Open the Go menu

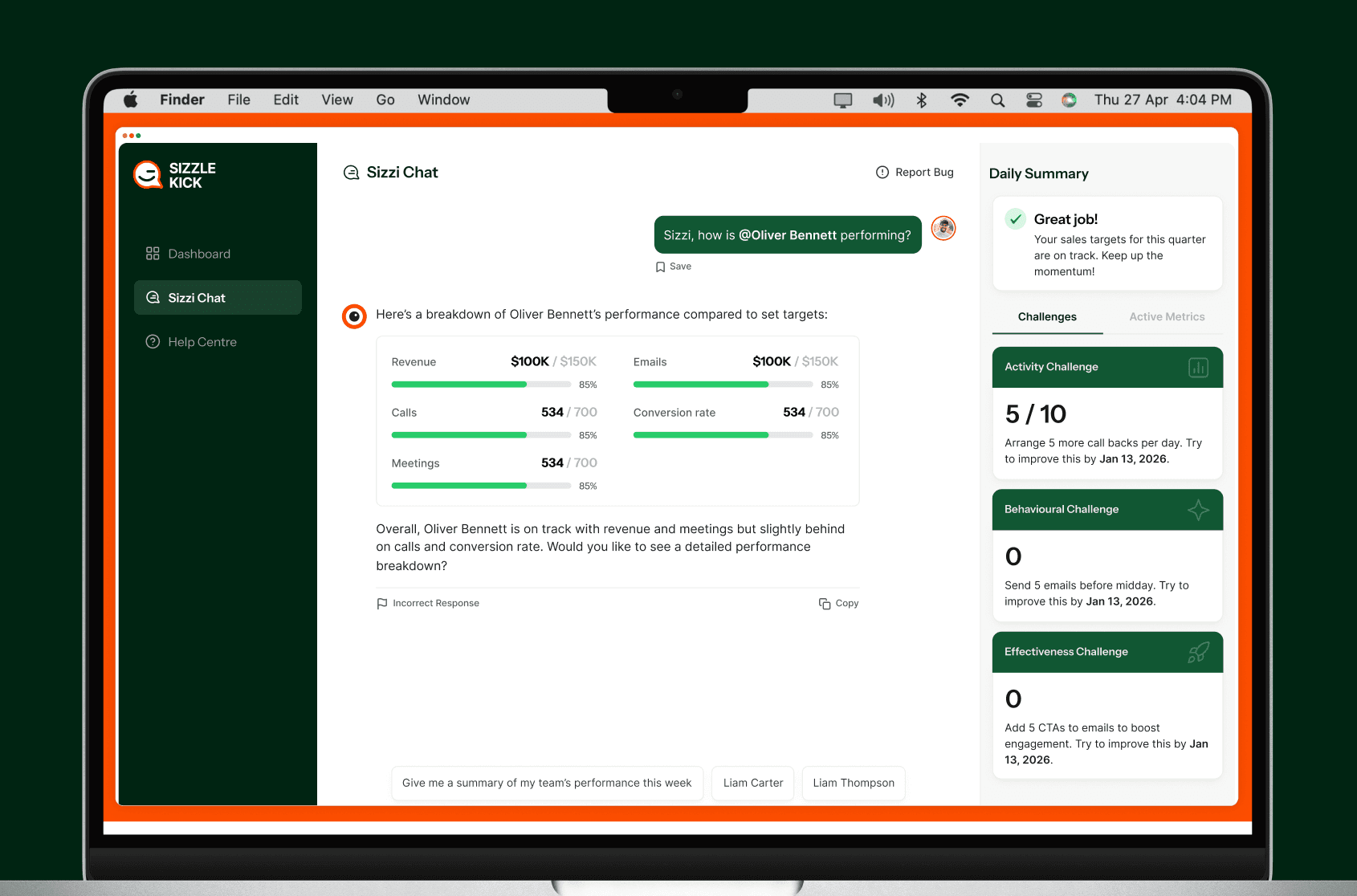tap(385, 100)
